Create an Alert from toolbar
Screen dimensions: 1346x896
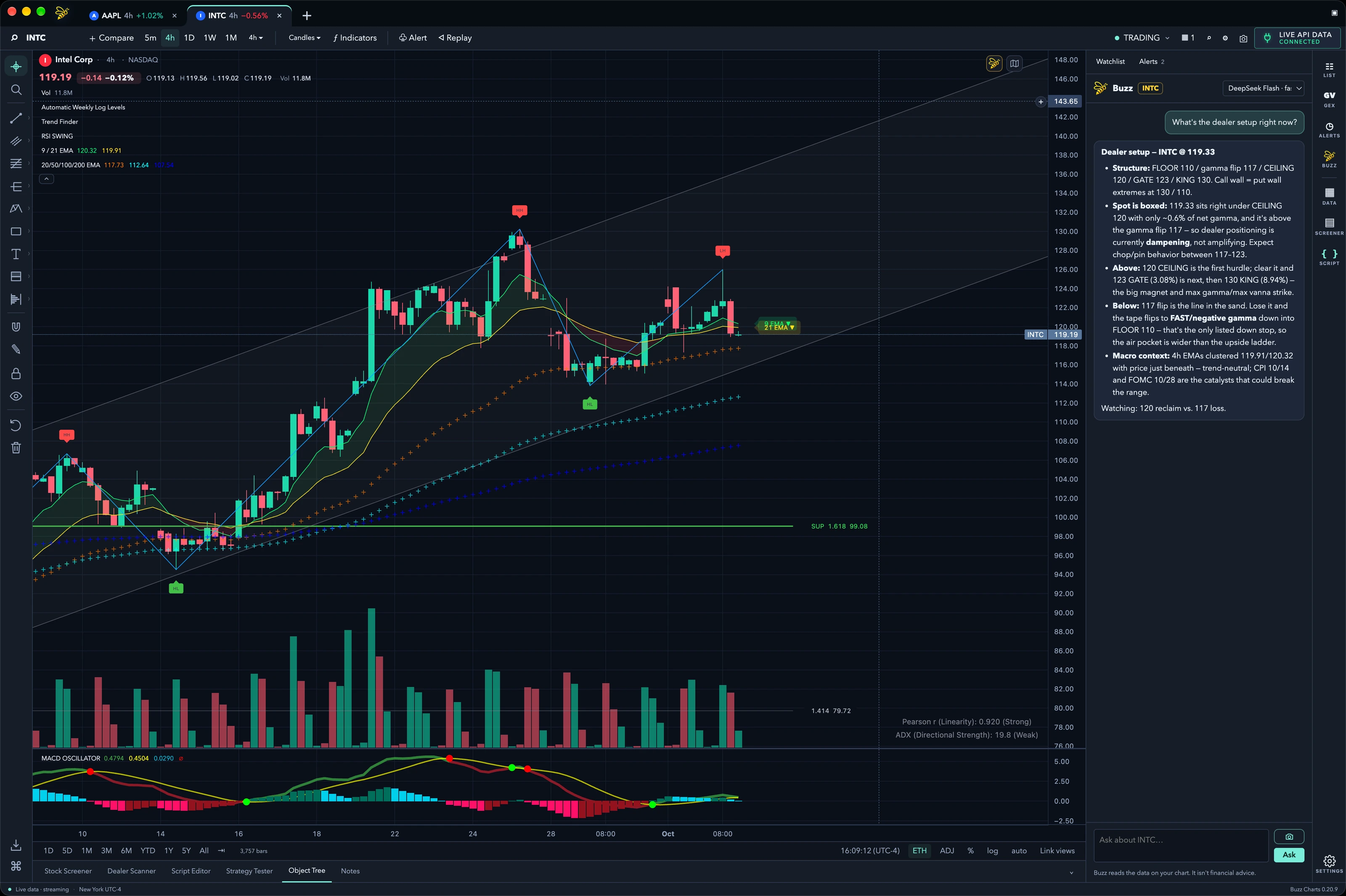coord(413,38)
